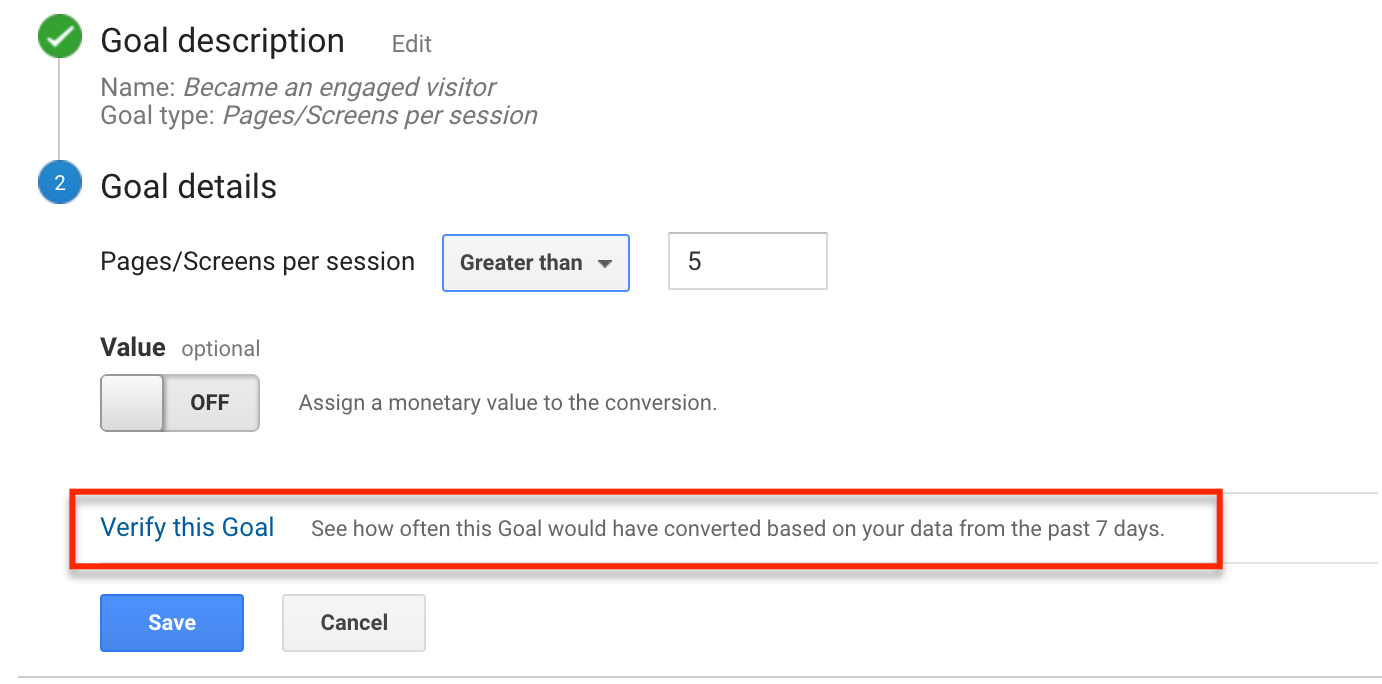The width and height of the screenshot is (1382, 684).
Task: Click the green checkmark step icon
Action: pyautogui.click(x=59, y=40)
